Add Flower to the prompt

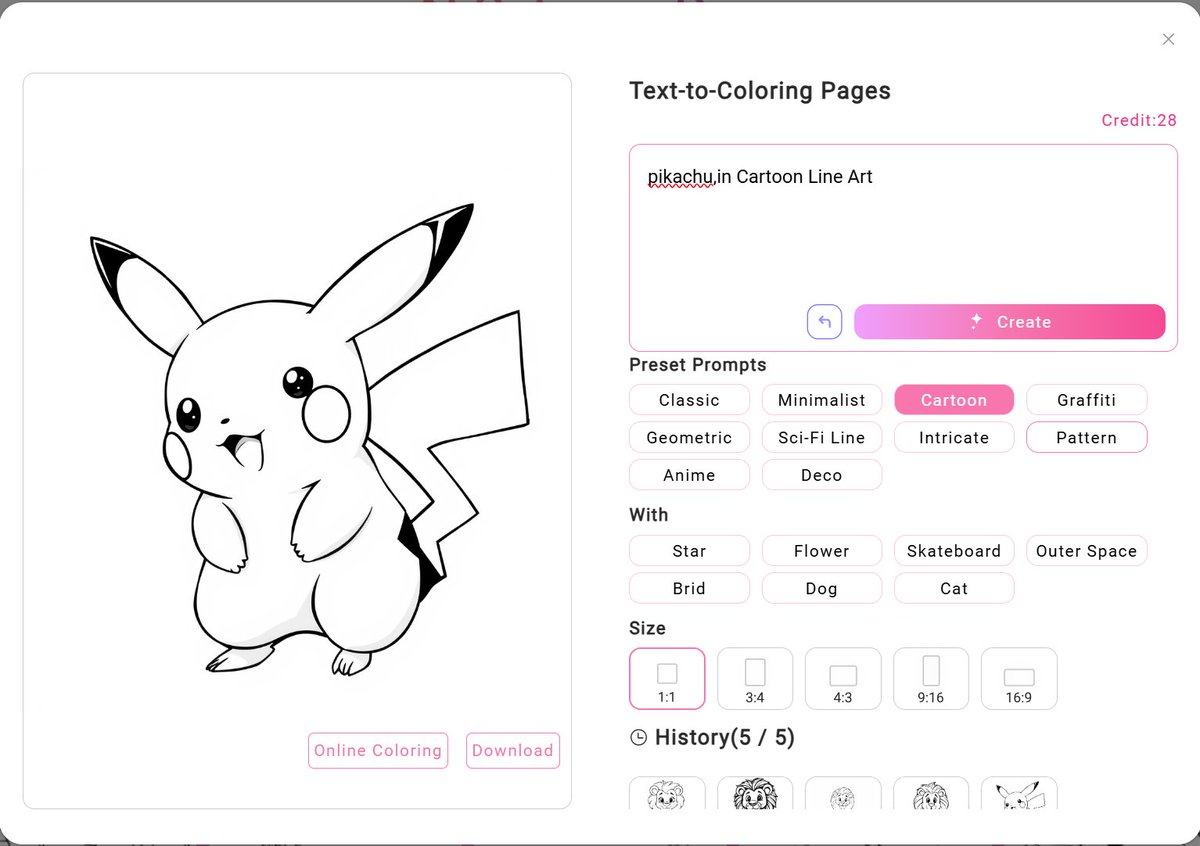[822, 551]
